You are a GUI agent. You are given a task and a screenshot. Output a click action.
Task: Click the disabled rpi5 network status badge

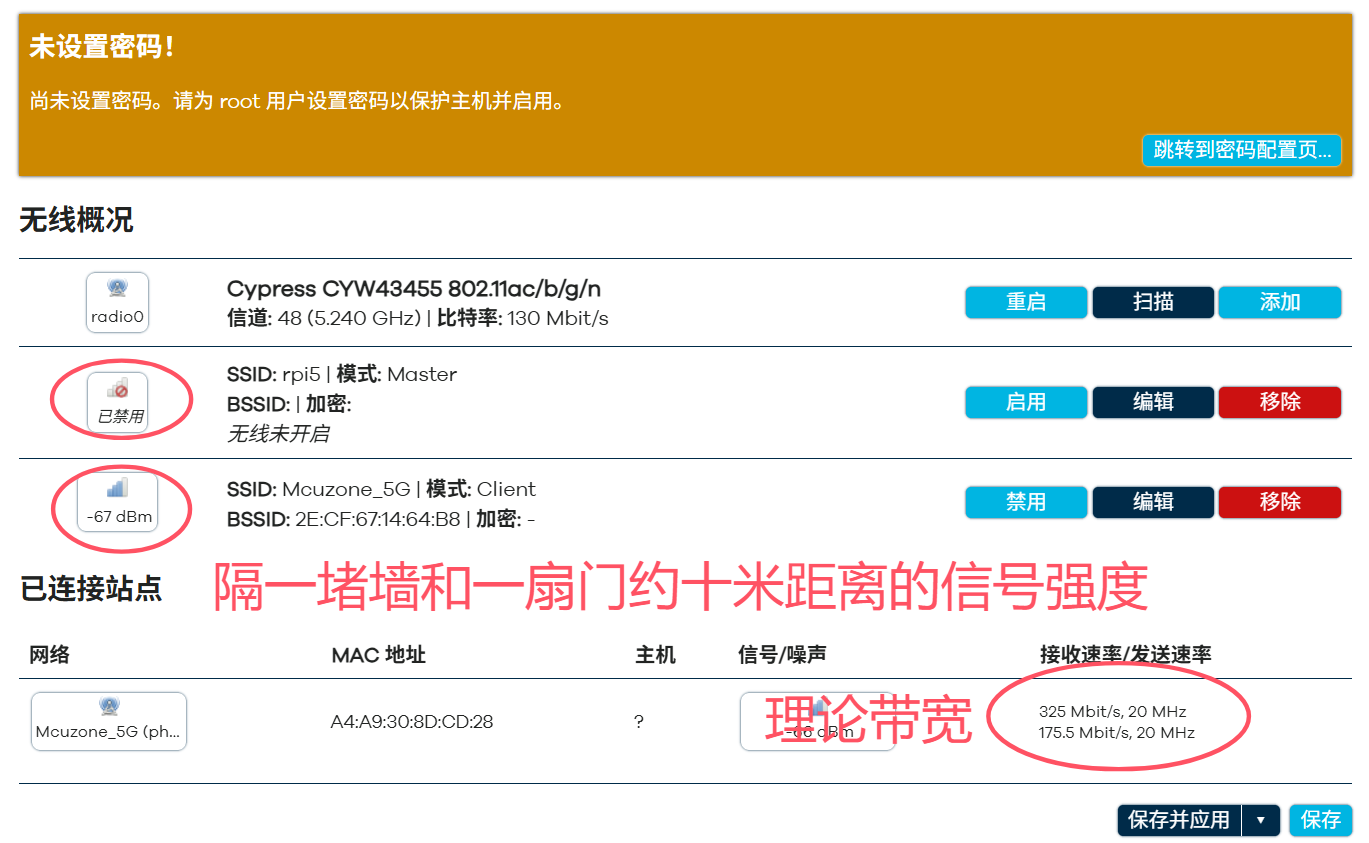[117, 402]
